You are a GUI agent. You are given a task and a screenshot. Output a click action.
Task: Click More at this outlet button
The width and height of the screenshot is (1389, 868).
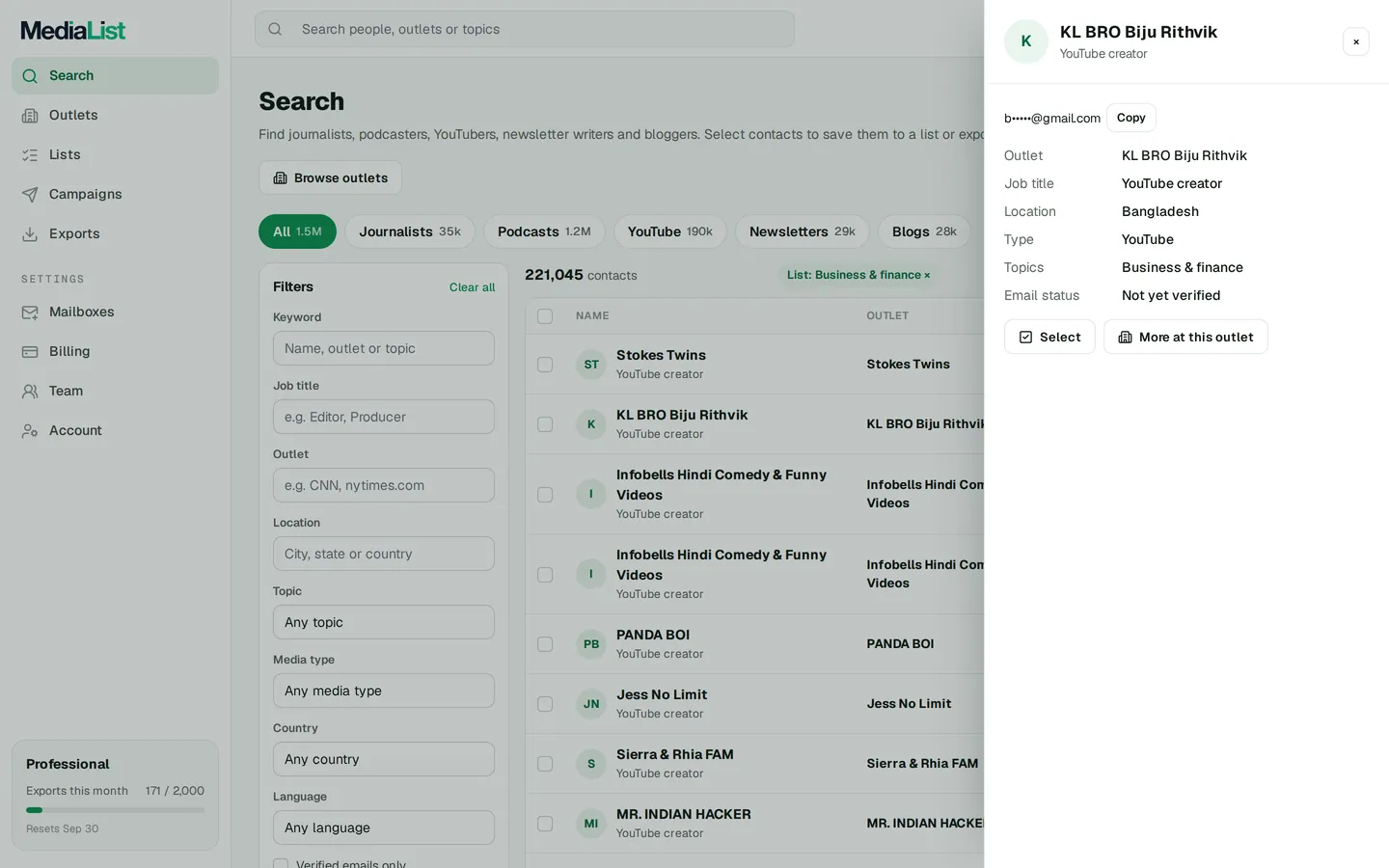(1185, 337)
